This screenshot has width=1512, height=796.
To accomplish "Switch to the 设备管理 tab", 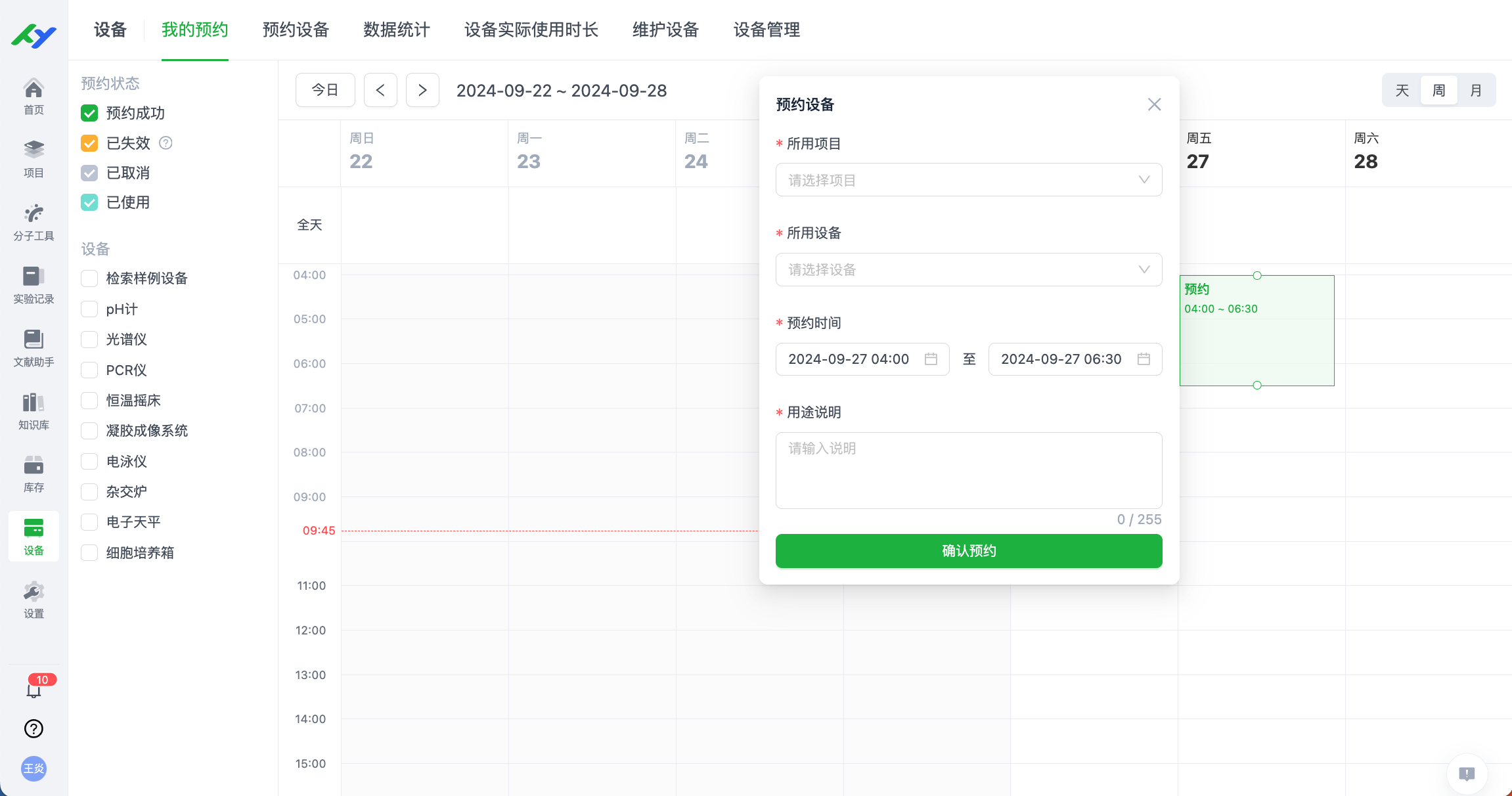I will pos(766,30).
